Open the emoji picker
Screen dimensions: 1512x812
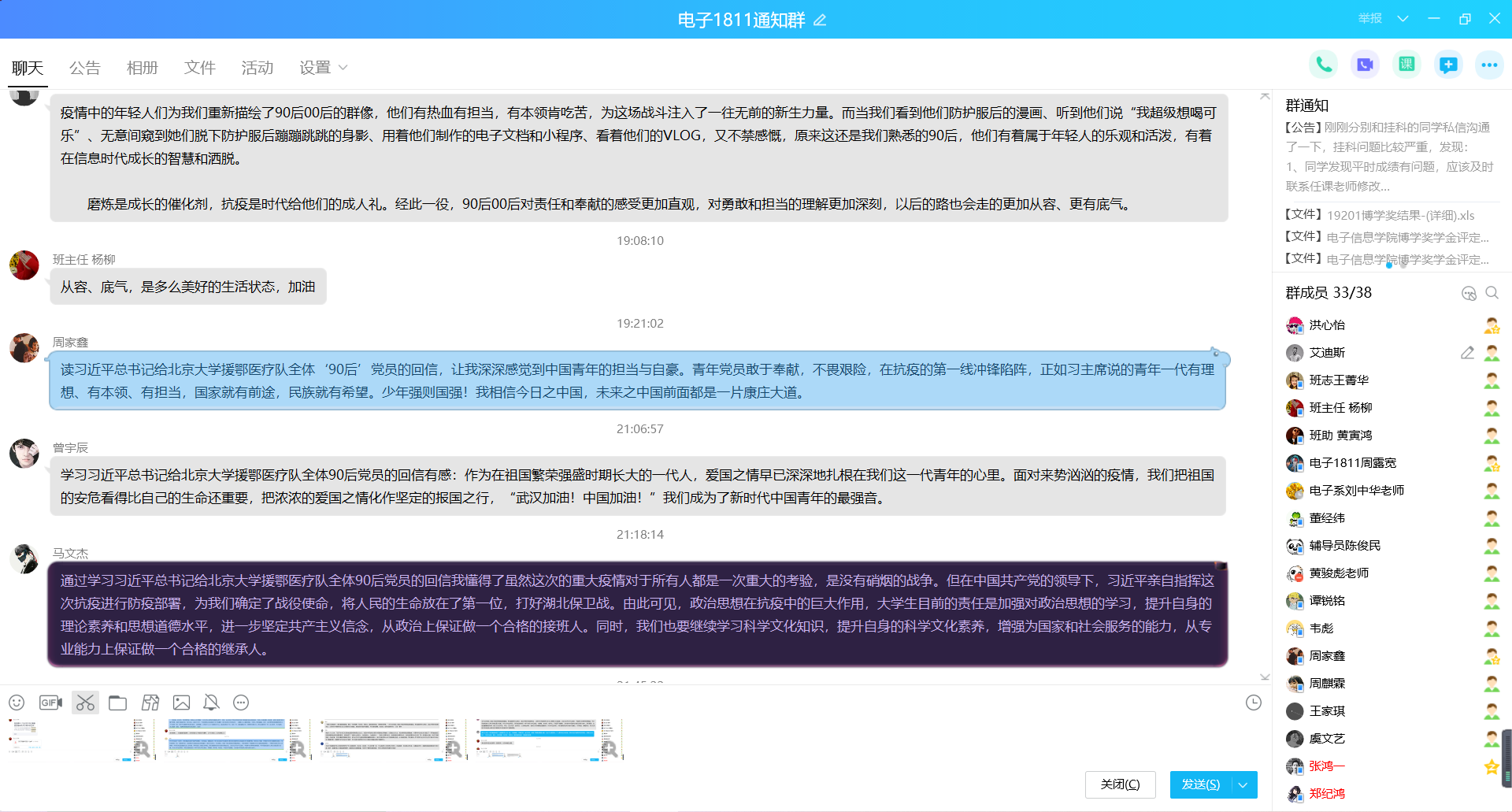tap(17, 703)
